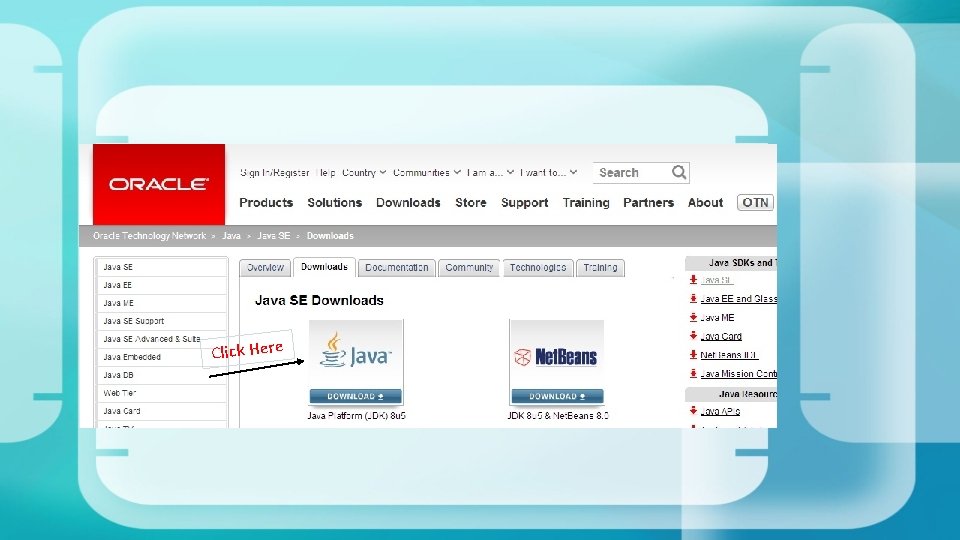Screen dimensions: 960x540
Task: Open the "I want to..." dropdown
Action: (549, 173)
